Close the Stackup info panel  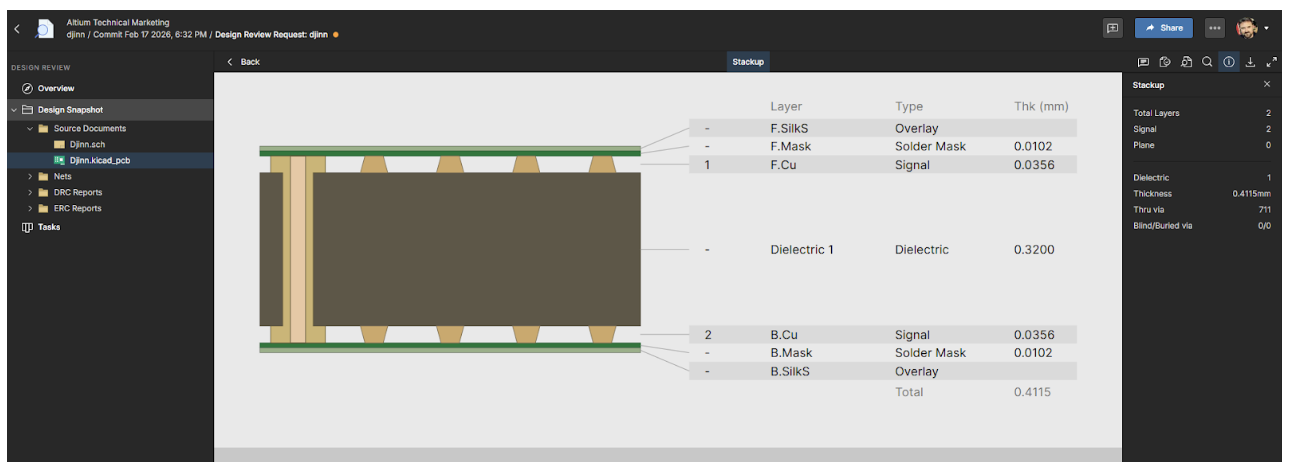(x=1267, y=85)
